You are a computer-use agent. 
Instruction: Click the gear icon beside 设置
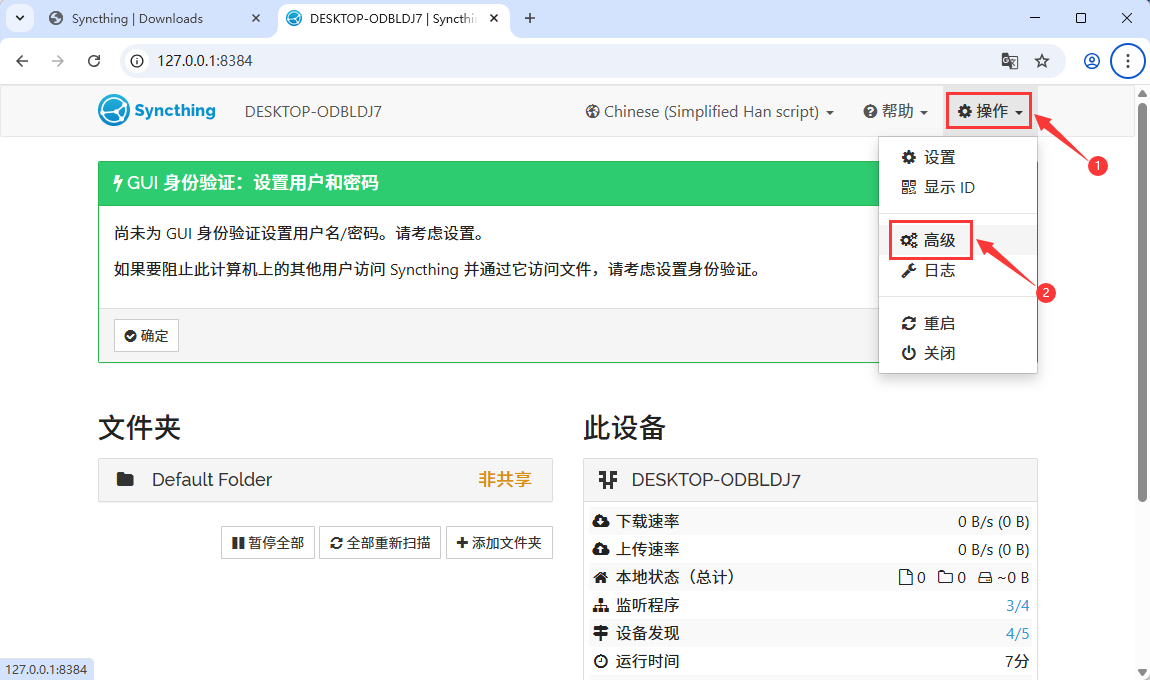[909, 158]
